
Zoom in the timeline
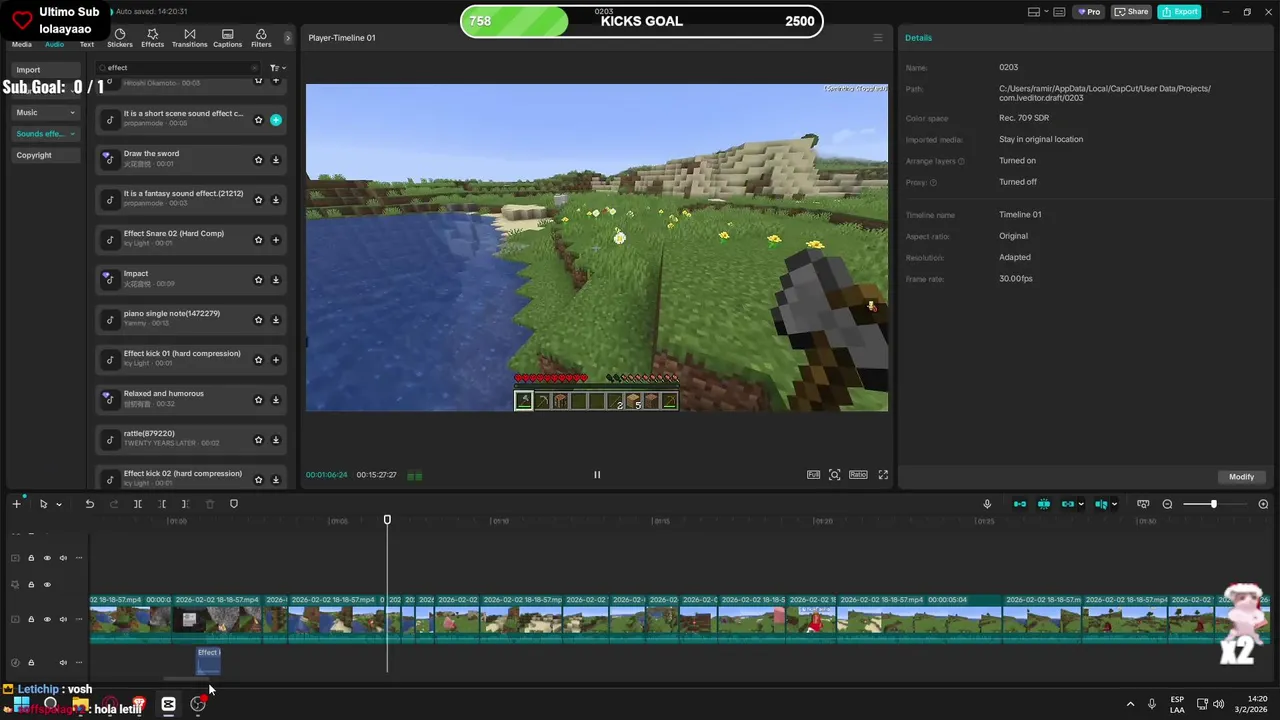pyautogui.click(x=1263, y=504)
